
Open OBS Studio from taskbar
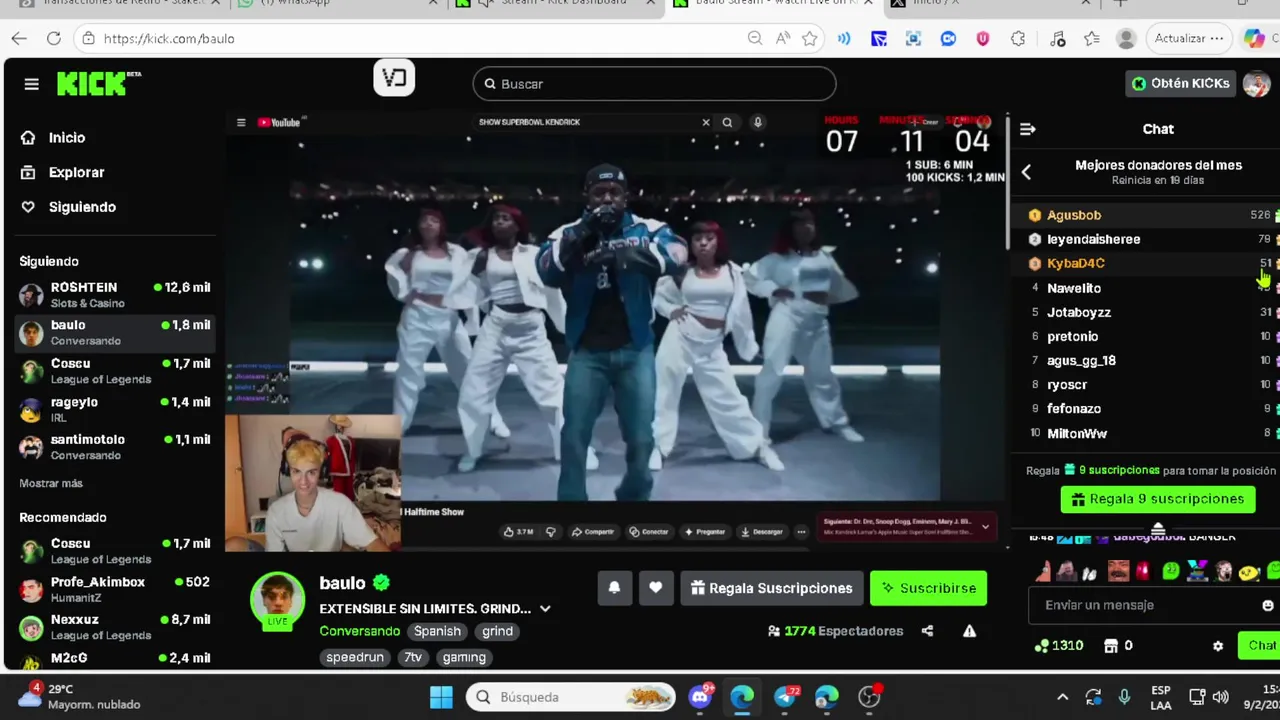pyautogui.click(x=869, y=697)
